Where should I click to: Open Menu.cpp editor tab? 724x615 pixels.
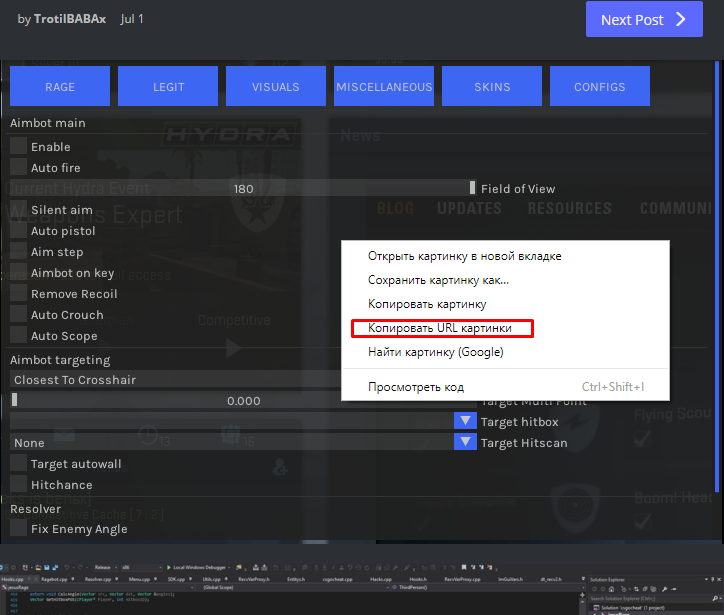139,579
